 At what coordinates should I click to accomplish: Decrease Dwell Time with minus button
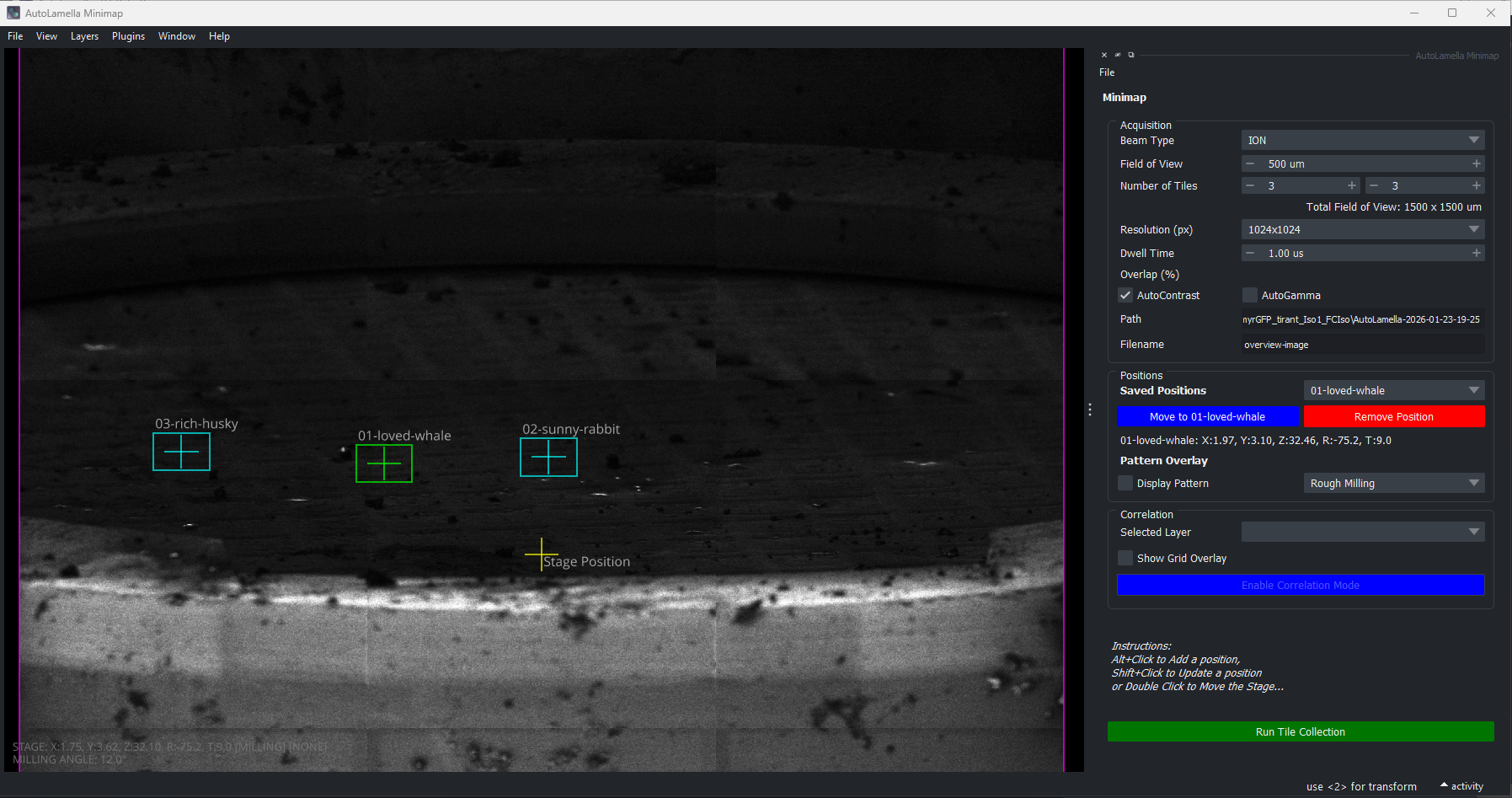1250,254
